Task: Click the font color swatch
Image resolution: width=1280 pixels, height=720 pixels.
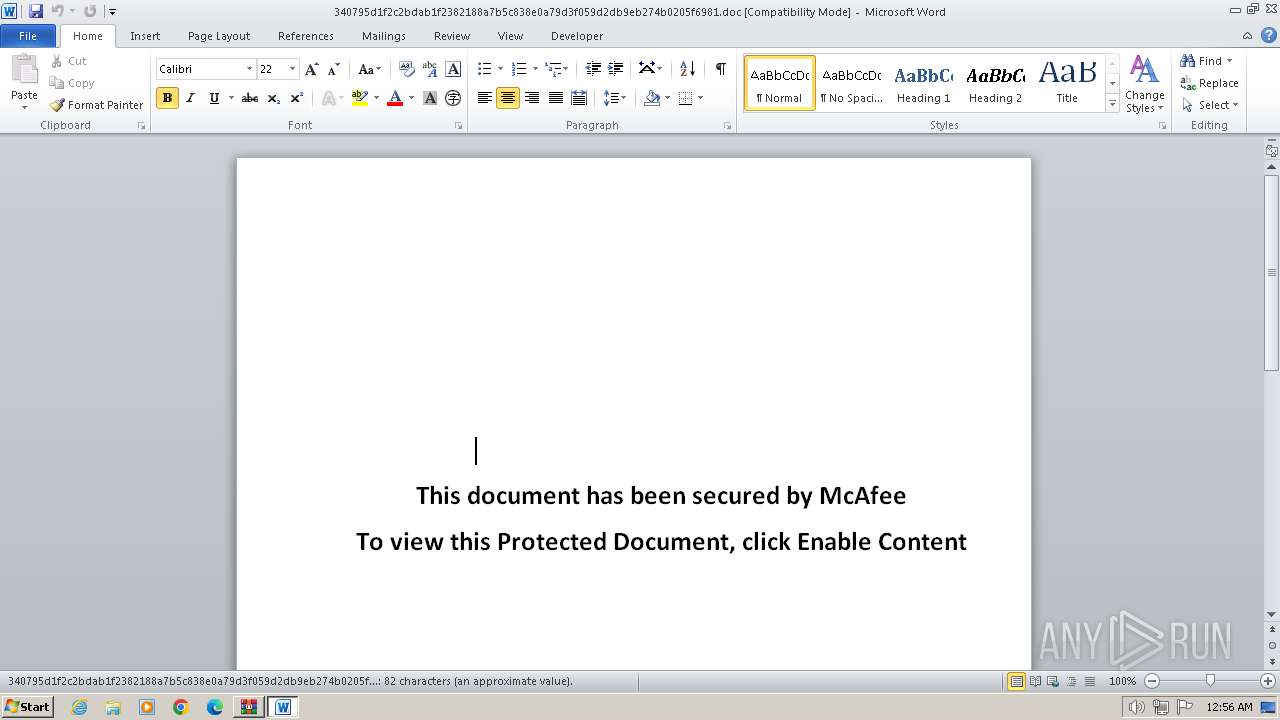Action: (x=395, y=98)
